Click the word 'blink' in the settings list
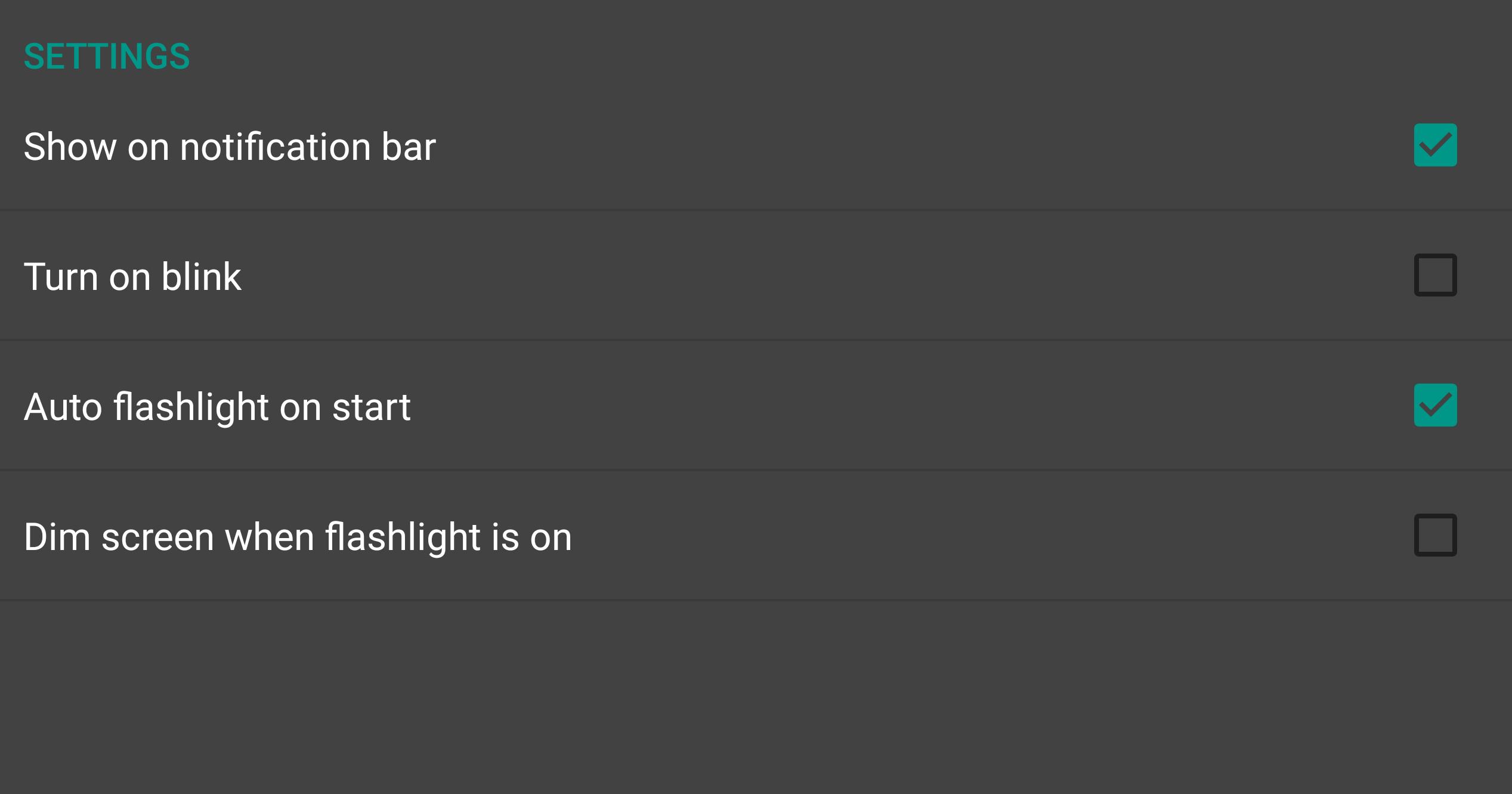The height and width of the screenshot is (794, 1512). pyautogui.click(x=201, y=277)
